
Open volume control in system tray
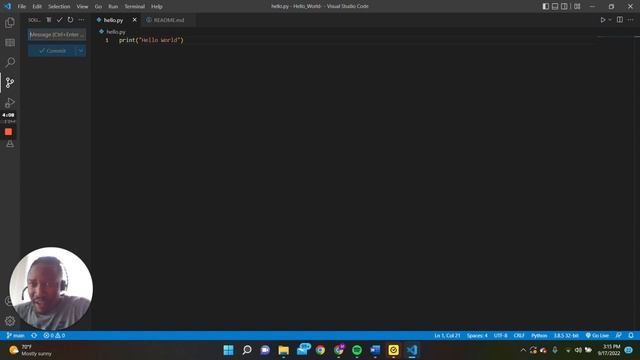578,350
